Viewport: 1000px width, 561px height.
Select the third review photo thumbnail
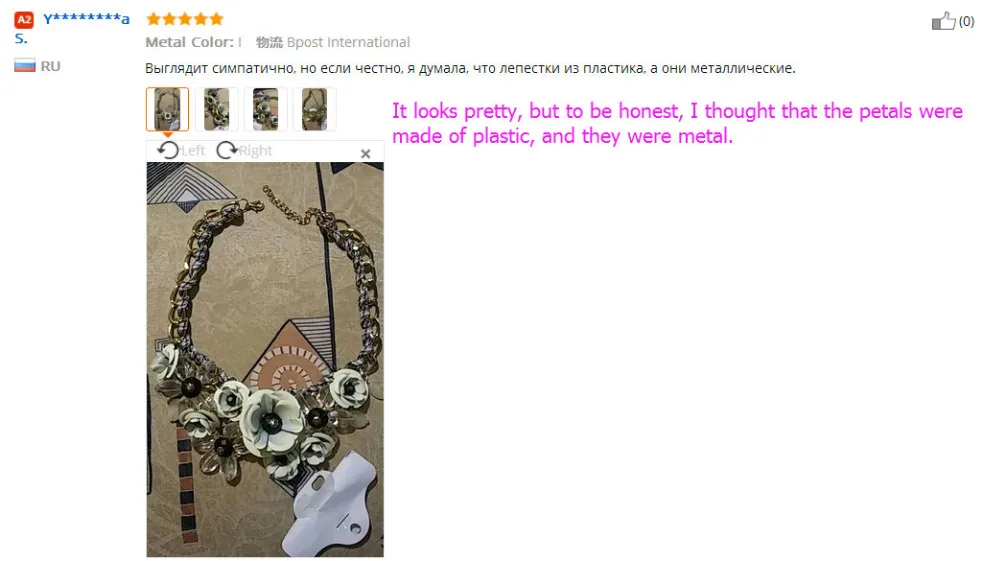tap(265, 109)
